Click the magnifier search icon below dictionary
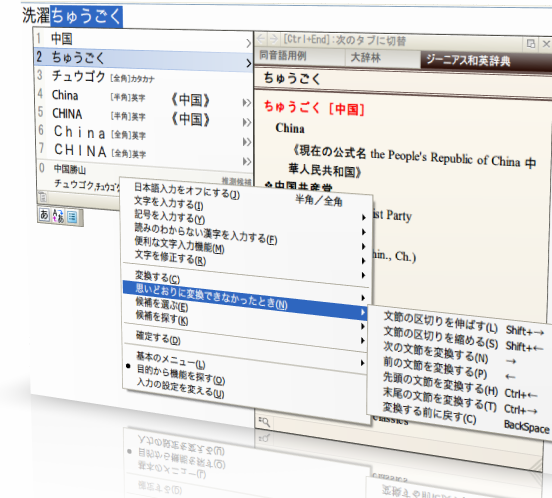552x498 pixels. (x=264, y=421)
